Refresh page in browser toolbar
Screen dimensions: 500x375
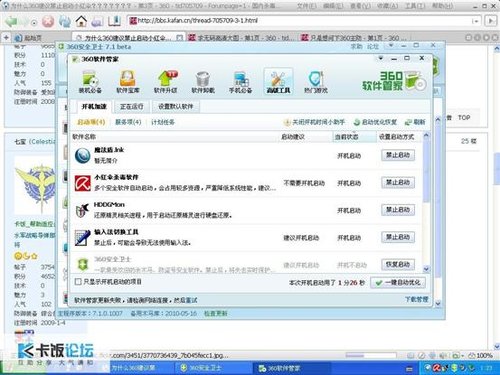65,22
